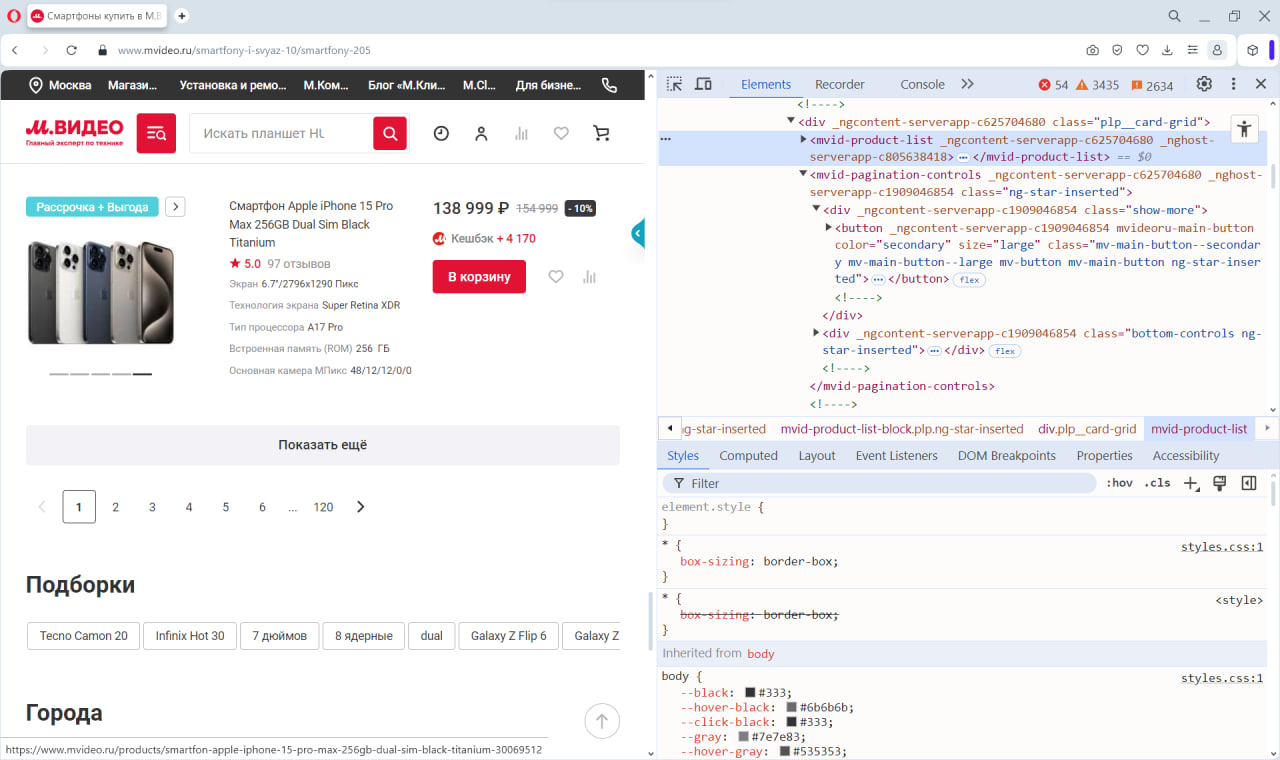This screenshot has width=1280, height=760.
Task: Switch to Console tab in DevTools
Action: pyautogui.click(x=922, y=85)
